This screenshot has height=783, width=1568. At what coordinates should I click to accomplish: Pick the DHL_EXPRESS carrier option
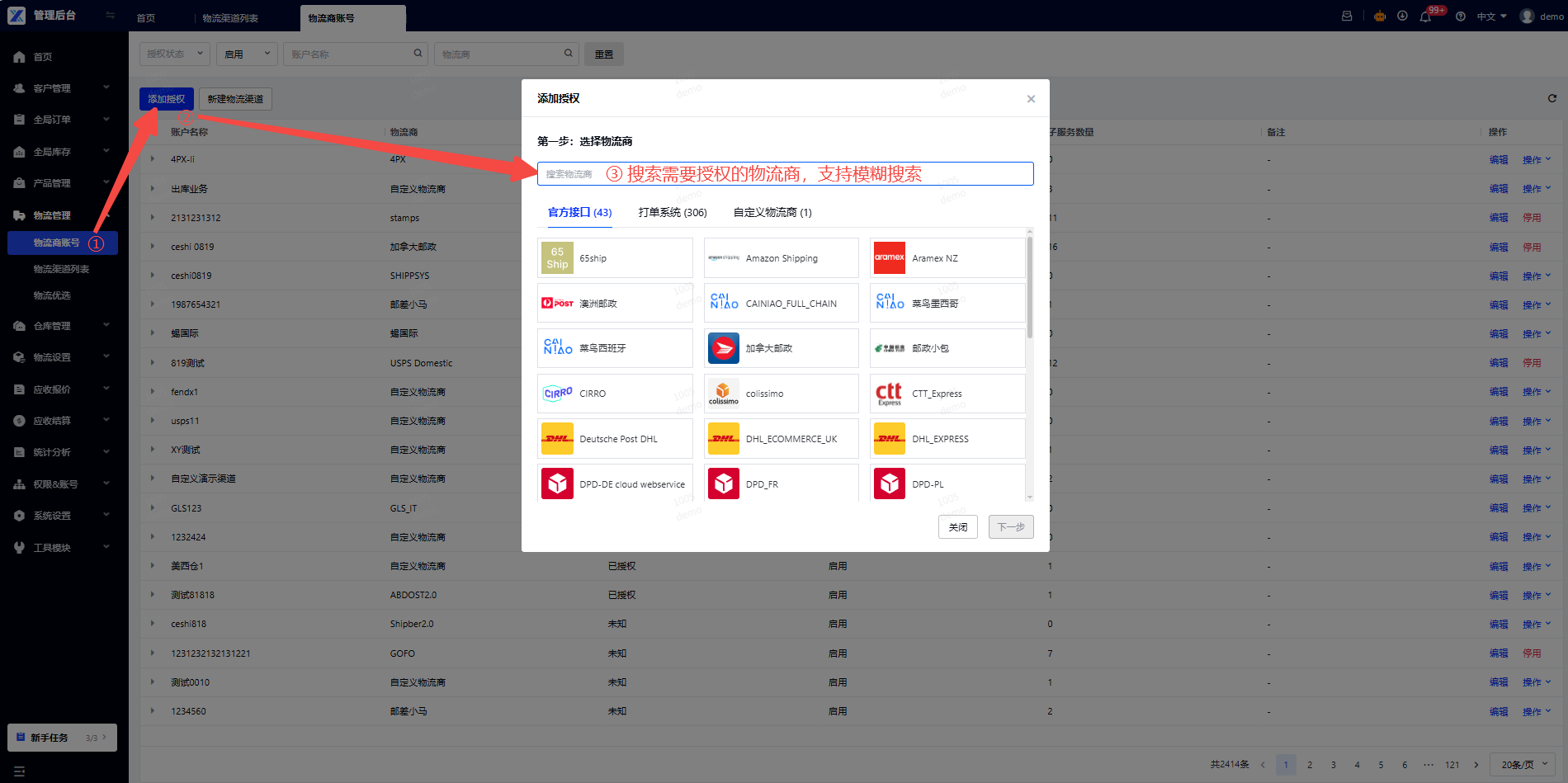(x=947, y=439)
